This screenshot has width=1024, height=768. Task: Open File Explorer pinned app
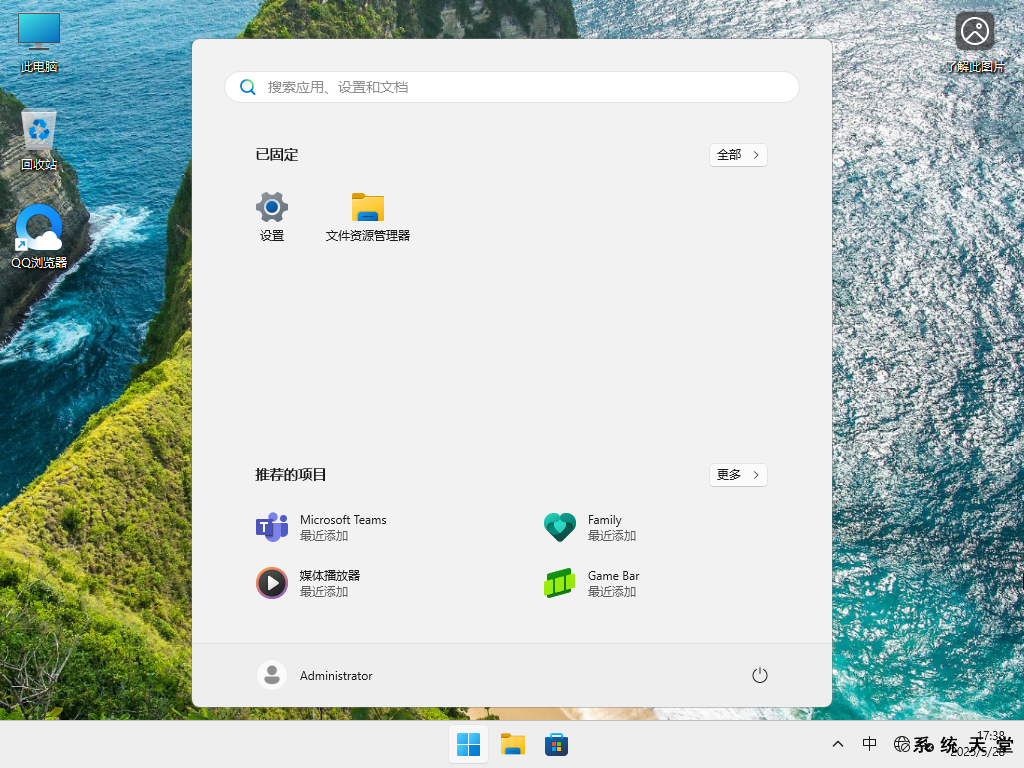pos(368,217)
